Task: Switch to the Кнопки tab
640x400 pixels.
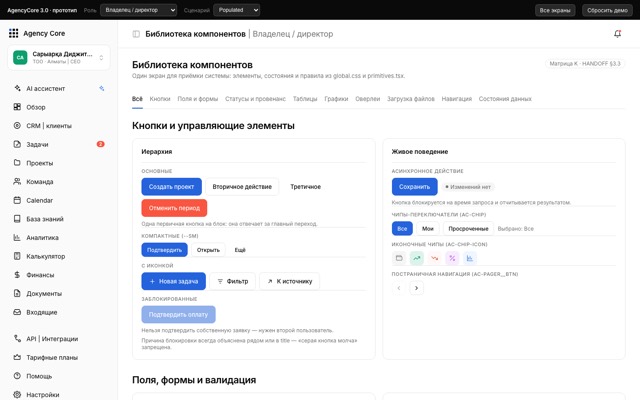Action: point(160,99)
